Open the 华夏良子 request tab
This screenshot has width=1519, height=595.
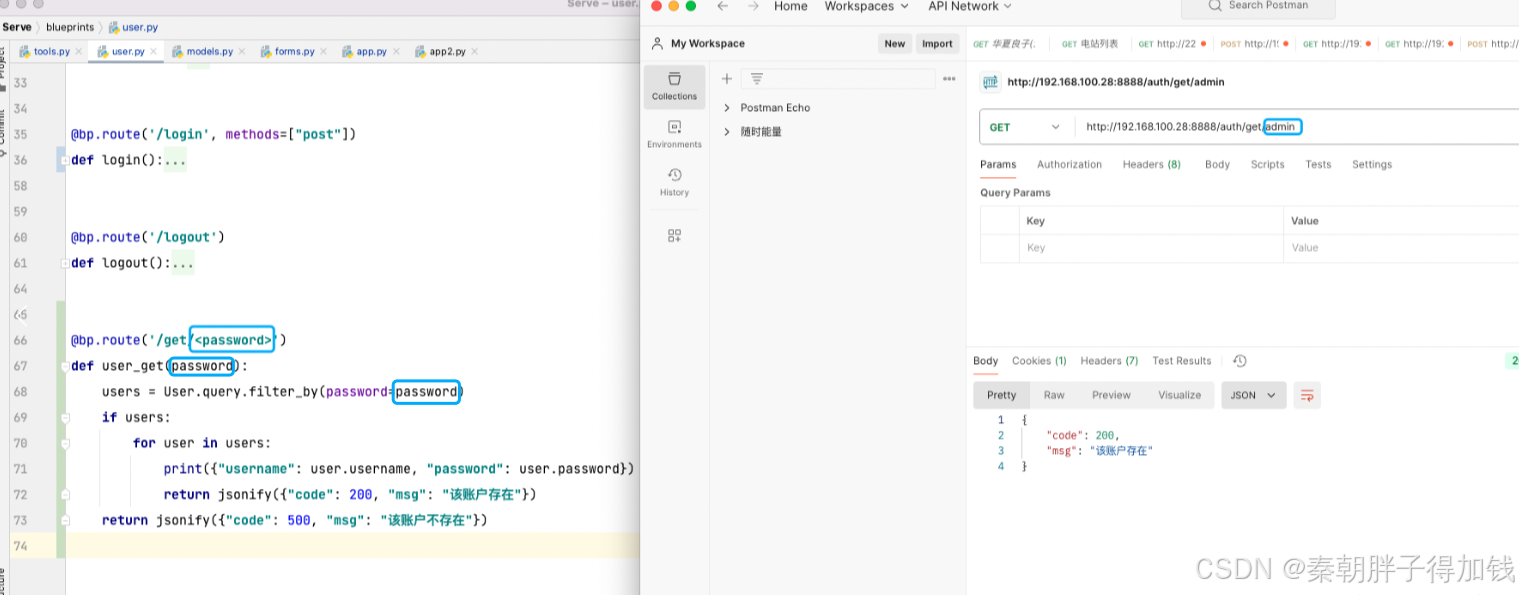(1004, 44)
